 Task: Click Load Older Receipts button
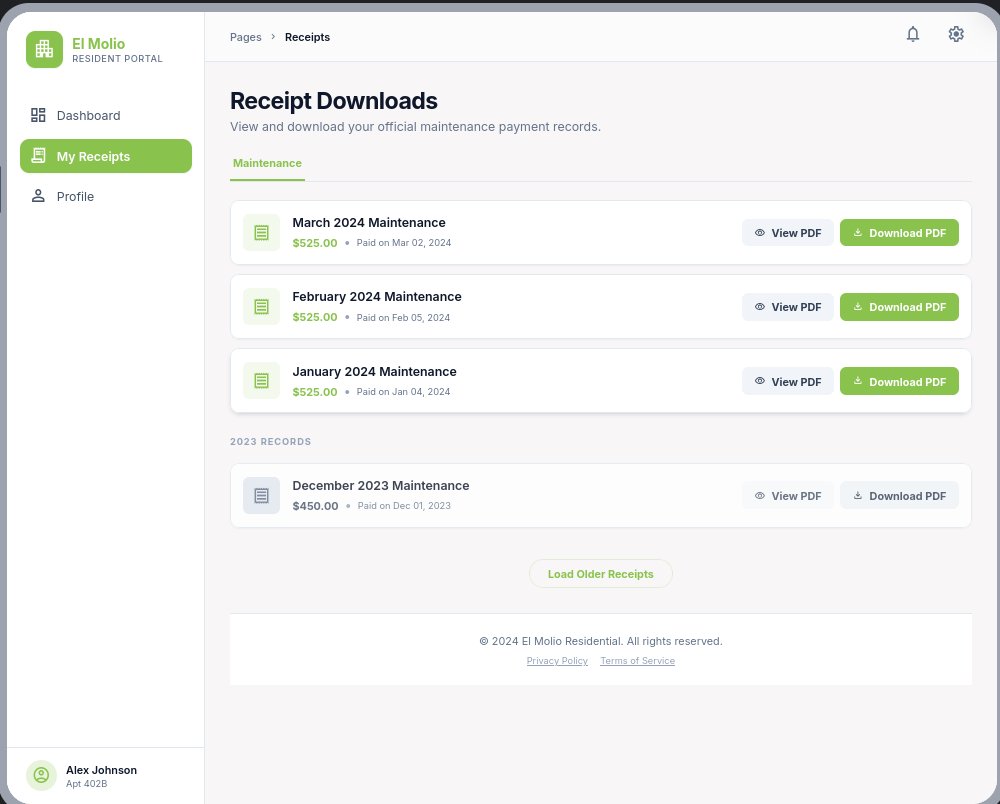point(601,574)
